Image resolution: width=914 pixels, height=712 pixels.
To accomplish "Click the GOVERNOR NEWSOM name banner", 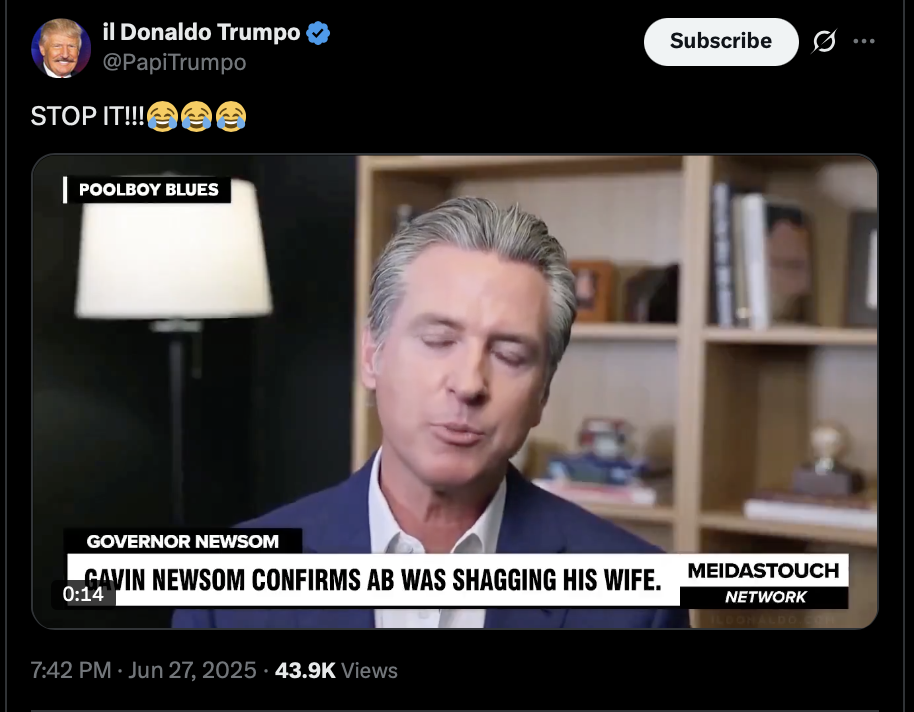I will coord(182,541).
